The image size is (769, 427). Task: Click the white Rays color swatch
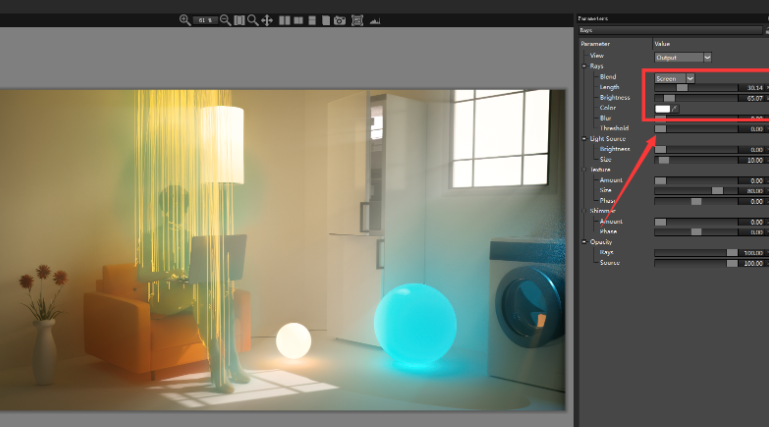click(662, 108)
